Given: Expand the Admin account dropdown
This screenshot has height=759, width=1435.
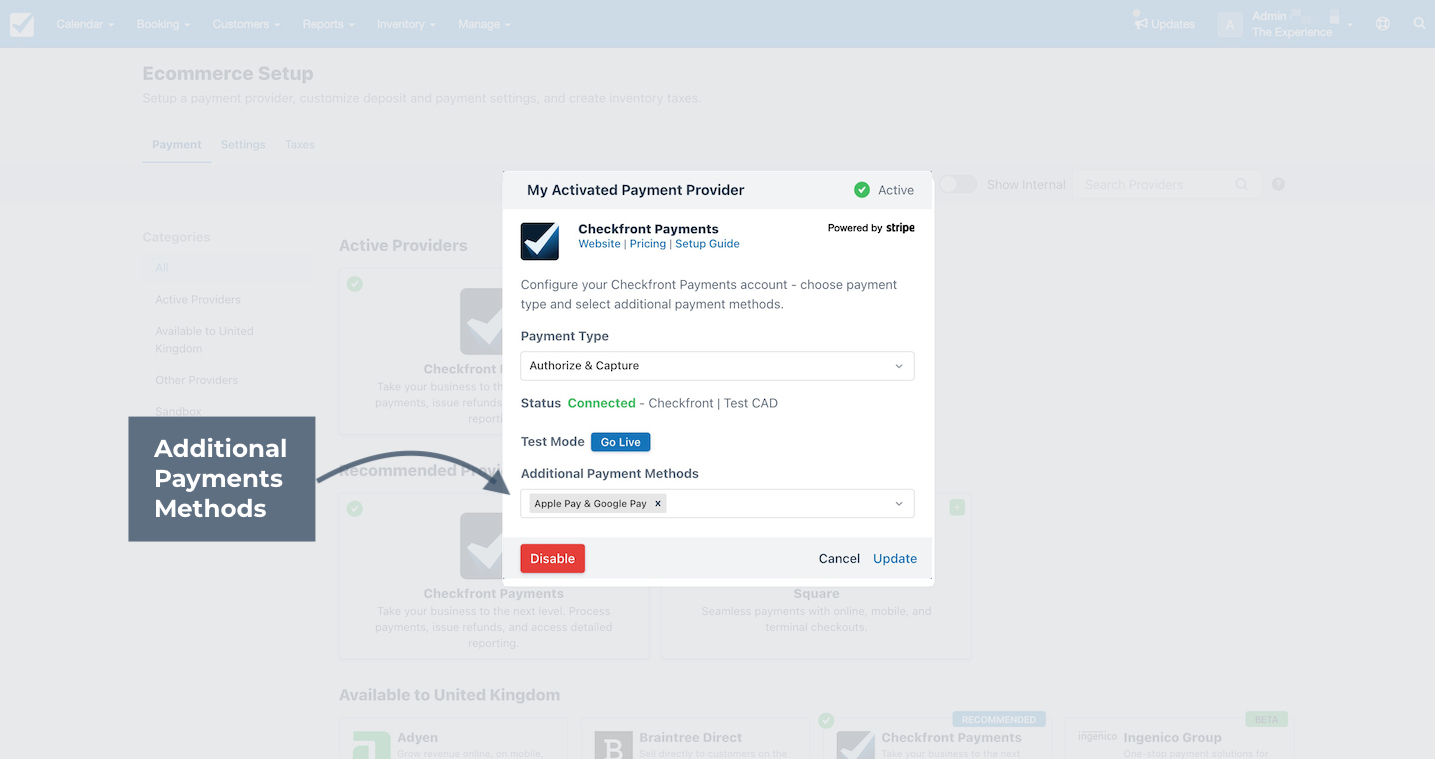Looking at the screenshot, I should 1349,25.
